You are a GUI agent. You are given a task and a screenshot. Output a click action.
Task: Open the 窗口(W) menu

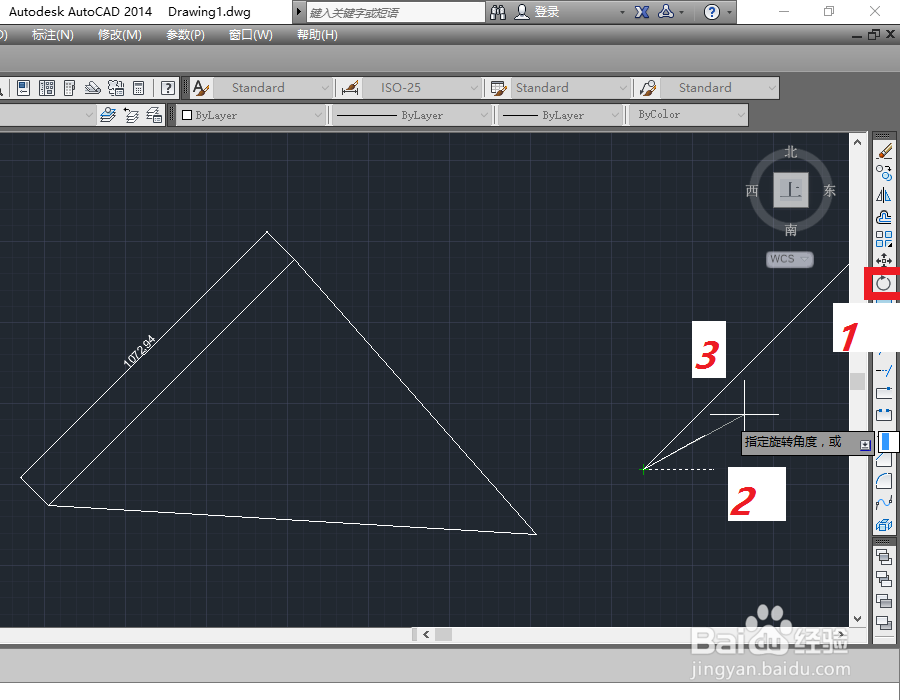251,35
